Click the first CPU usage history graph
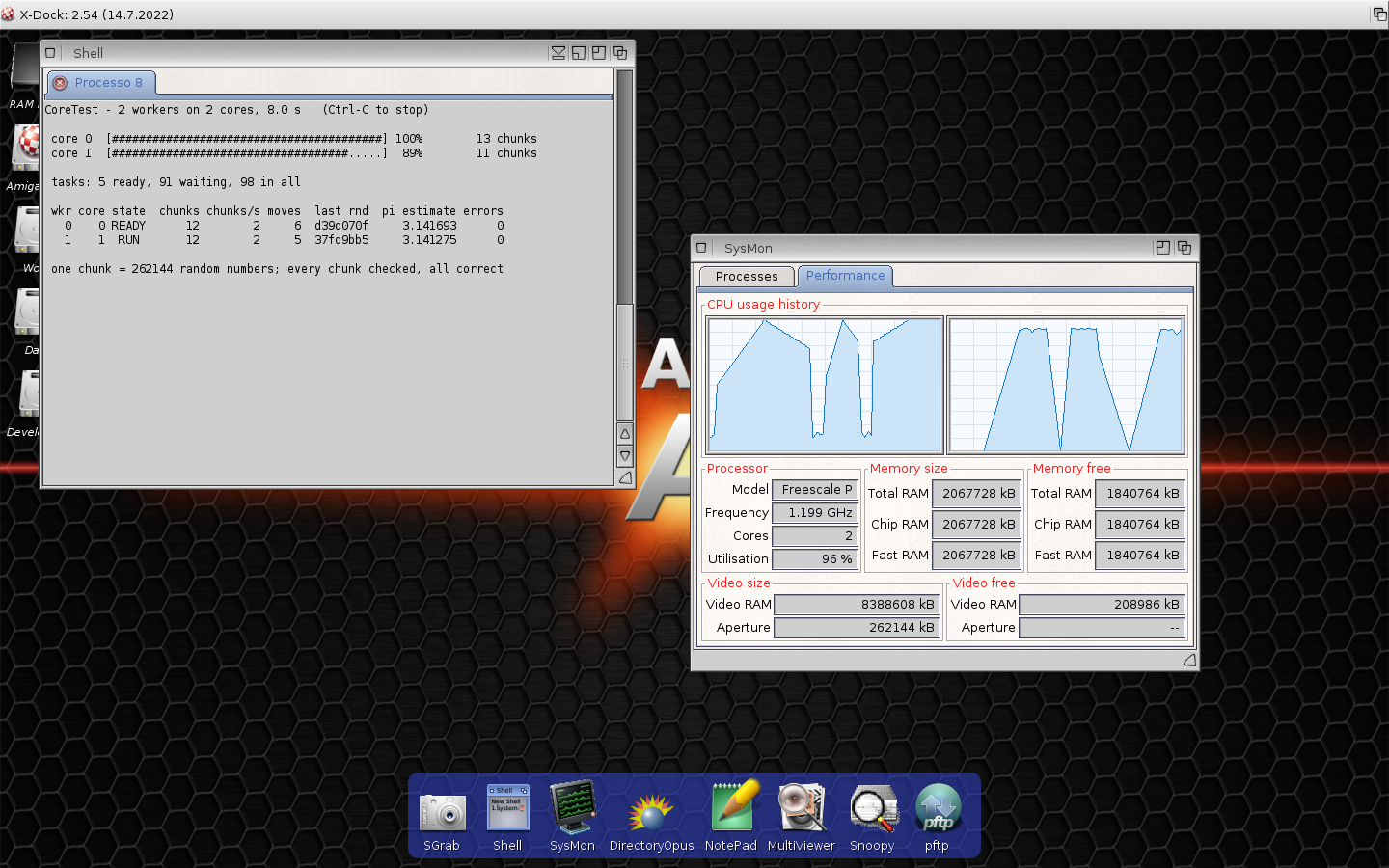The image size is (1389, 868). (x=825, y=385)
